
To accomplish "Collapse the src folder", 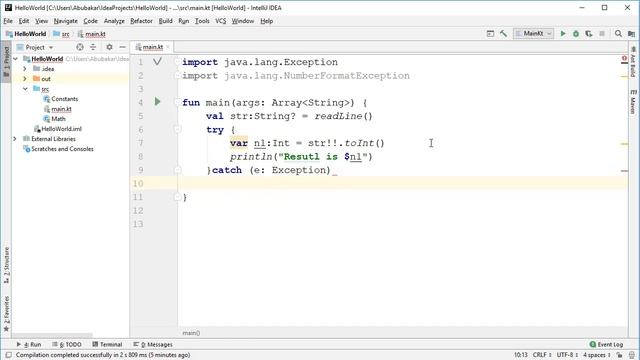I will click(x=25, y=89).
